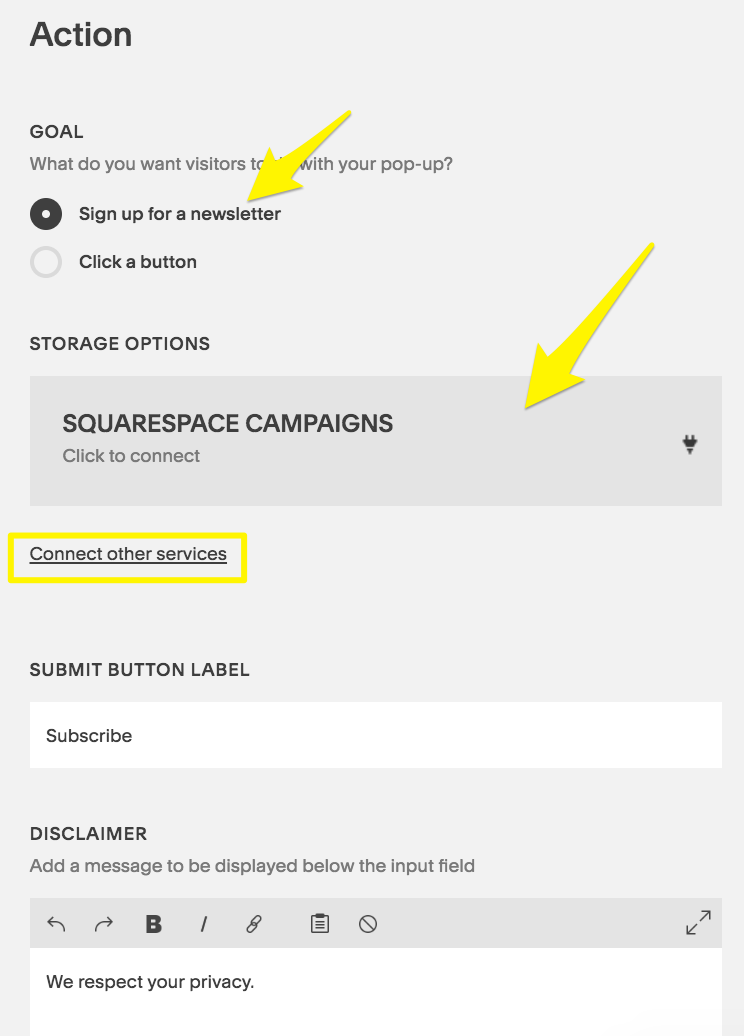
Task: Expand the disclaimer editor to fullscreen
Action: pyautogui.click(x=698, y=923)
